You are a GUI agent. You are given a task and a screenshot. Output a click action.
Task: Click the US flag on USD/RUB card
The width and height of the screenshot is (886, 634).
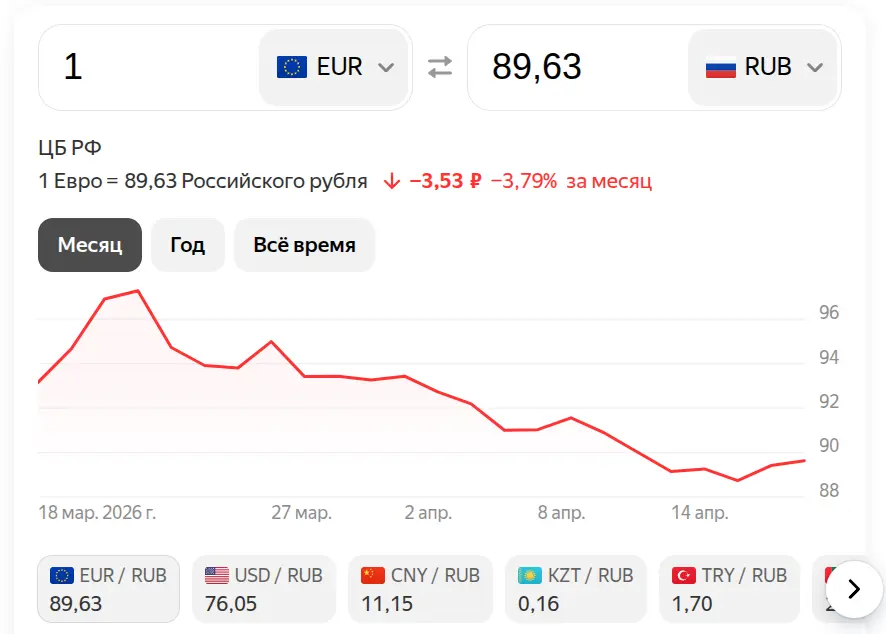[x=214, y=575]
